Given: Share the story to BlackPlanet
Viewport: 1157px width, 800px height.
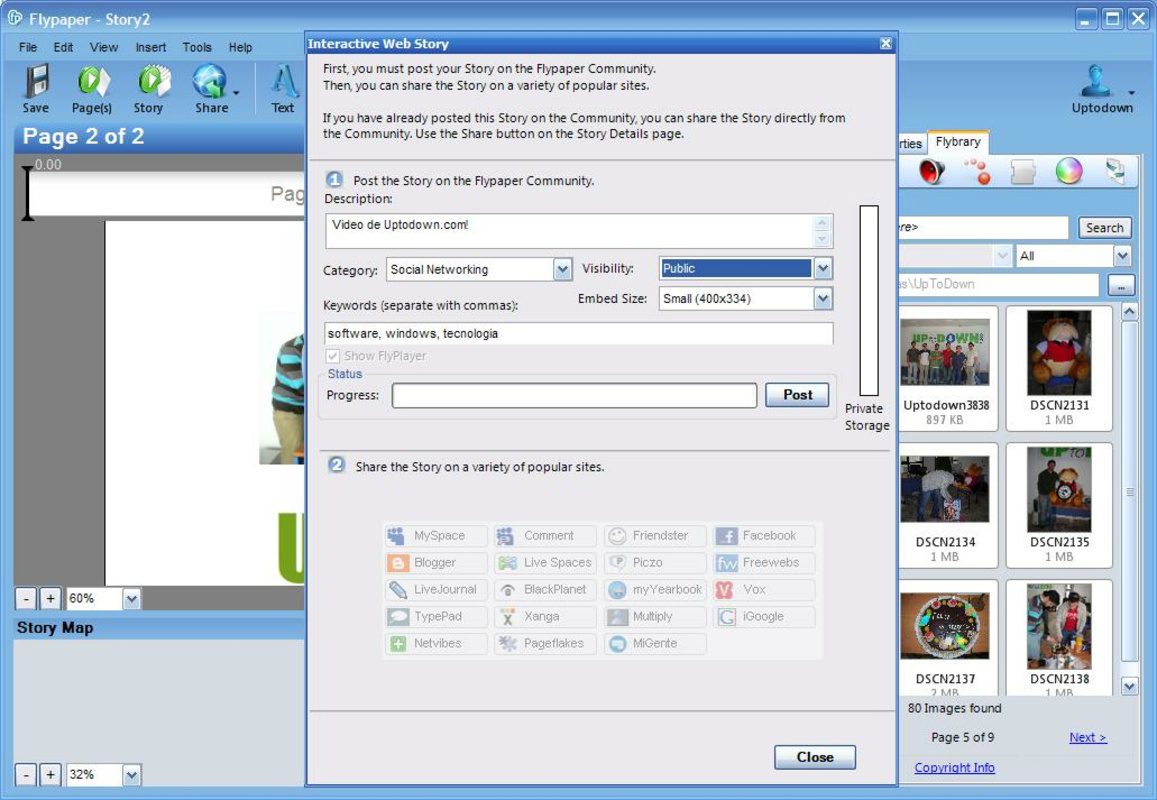Looking at the screenshot, I should 545,589.
